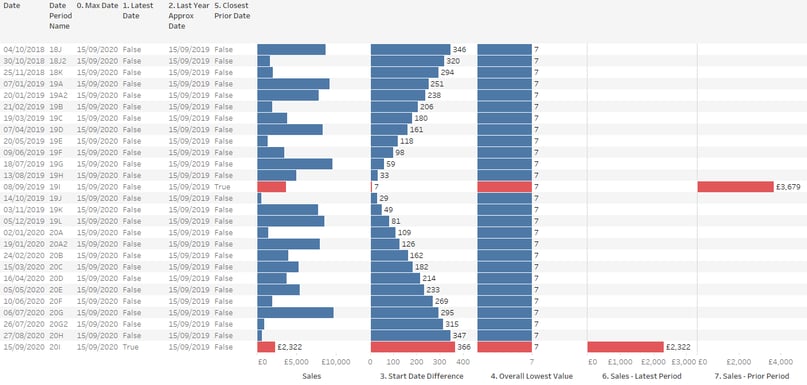Click the Sales axis title
The height and width of the screenshot is (385, 807).
coord(312,376)
